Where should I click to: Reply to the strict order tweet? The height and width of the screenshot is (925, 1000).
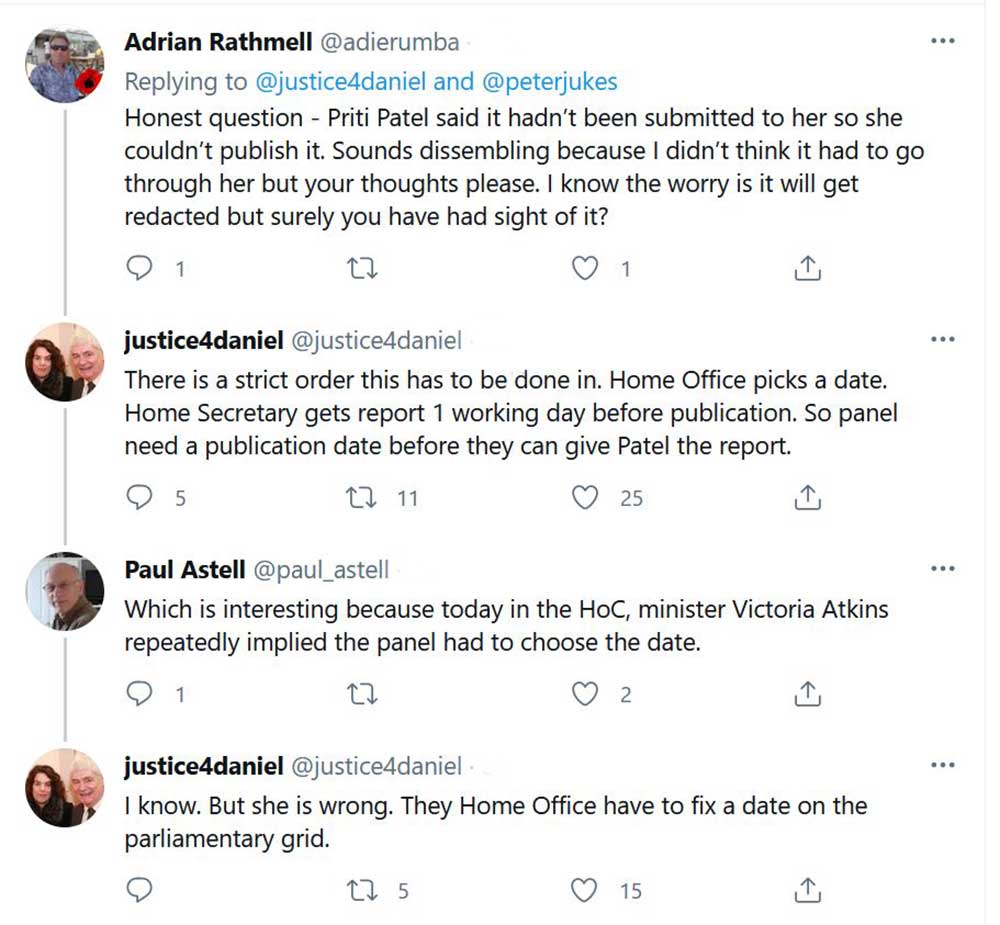tap(142, 497)
